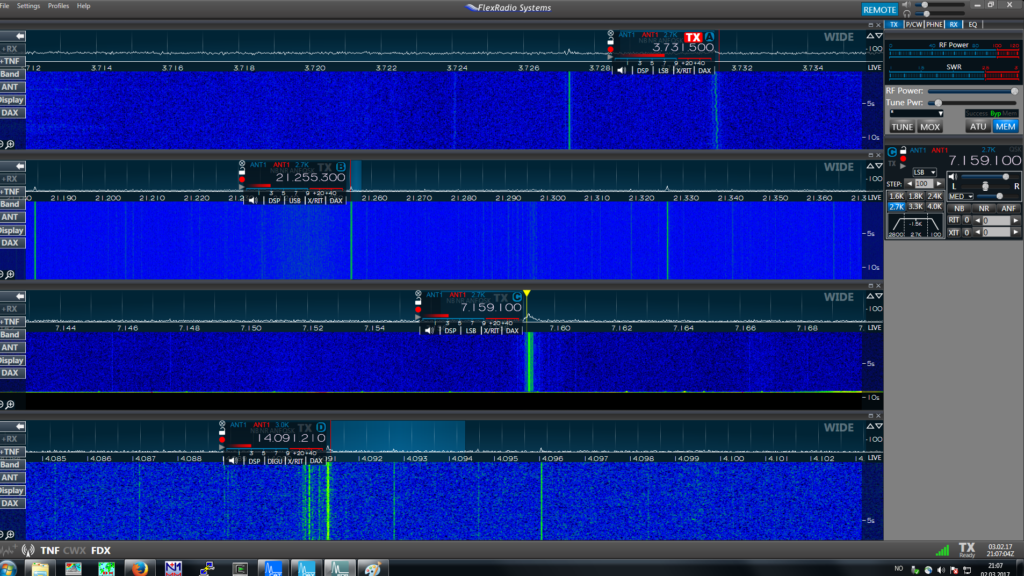Viewport: 1024px width, 576px height.
Task: Toggle FDX full duplex in the status bar
Action: (101, 550)
